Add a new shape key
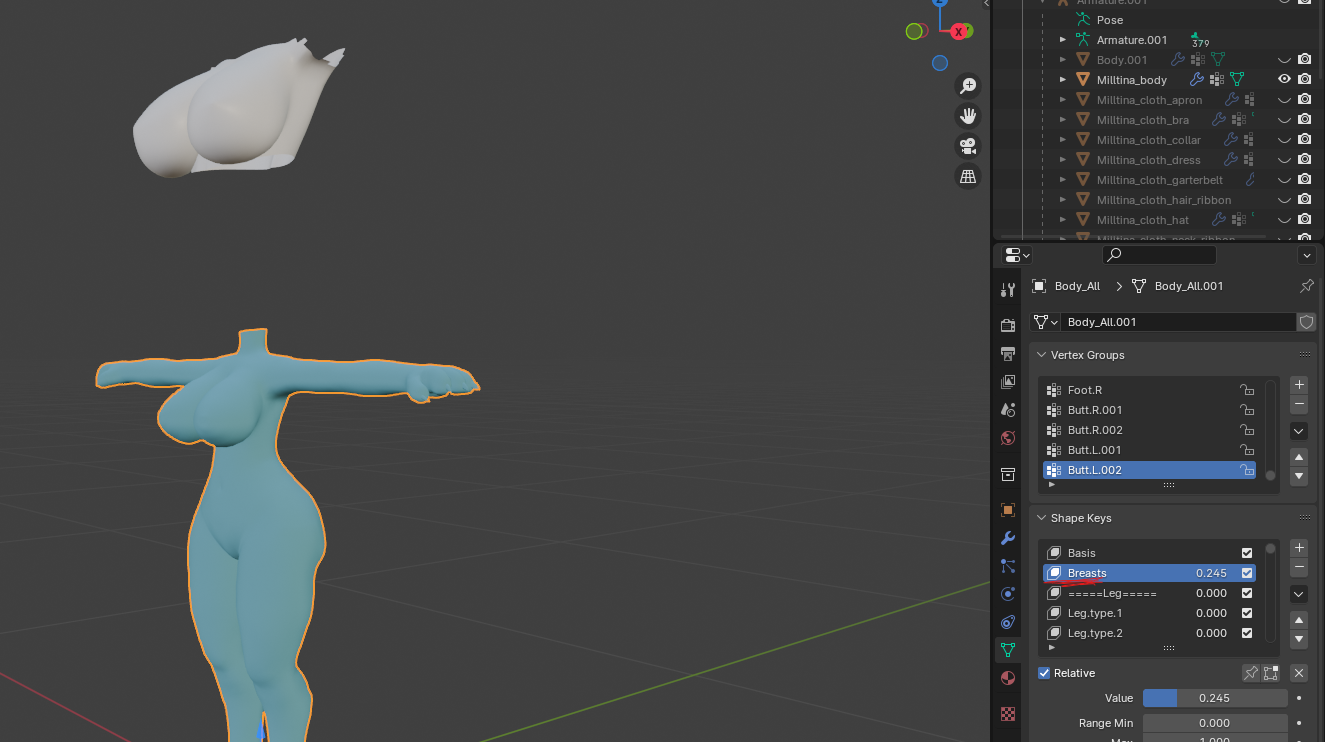 click(x=1299, y=548)
